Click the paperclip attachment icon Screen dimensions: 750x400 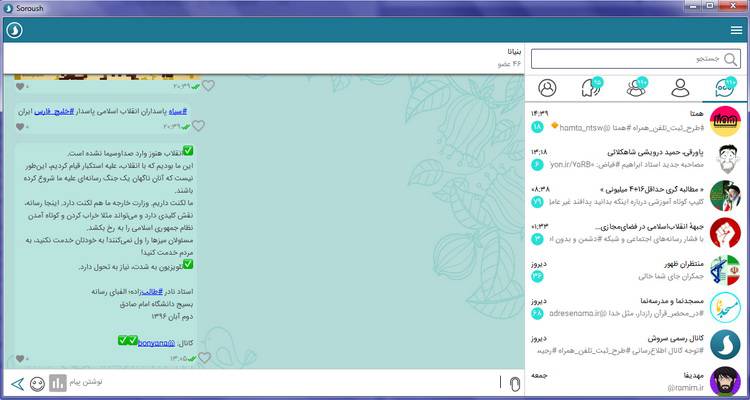[x=513, y=383]
